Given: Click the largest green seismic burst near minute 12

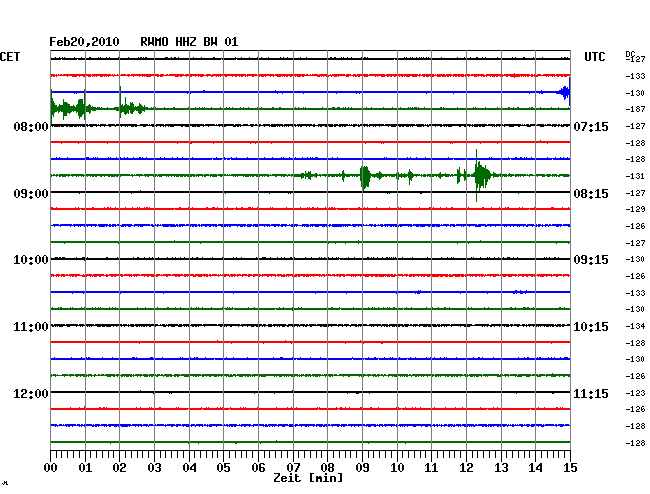Looking at the screenshot, I should pyautogui.click(x=481, y=176).
